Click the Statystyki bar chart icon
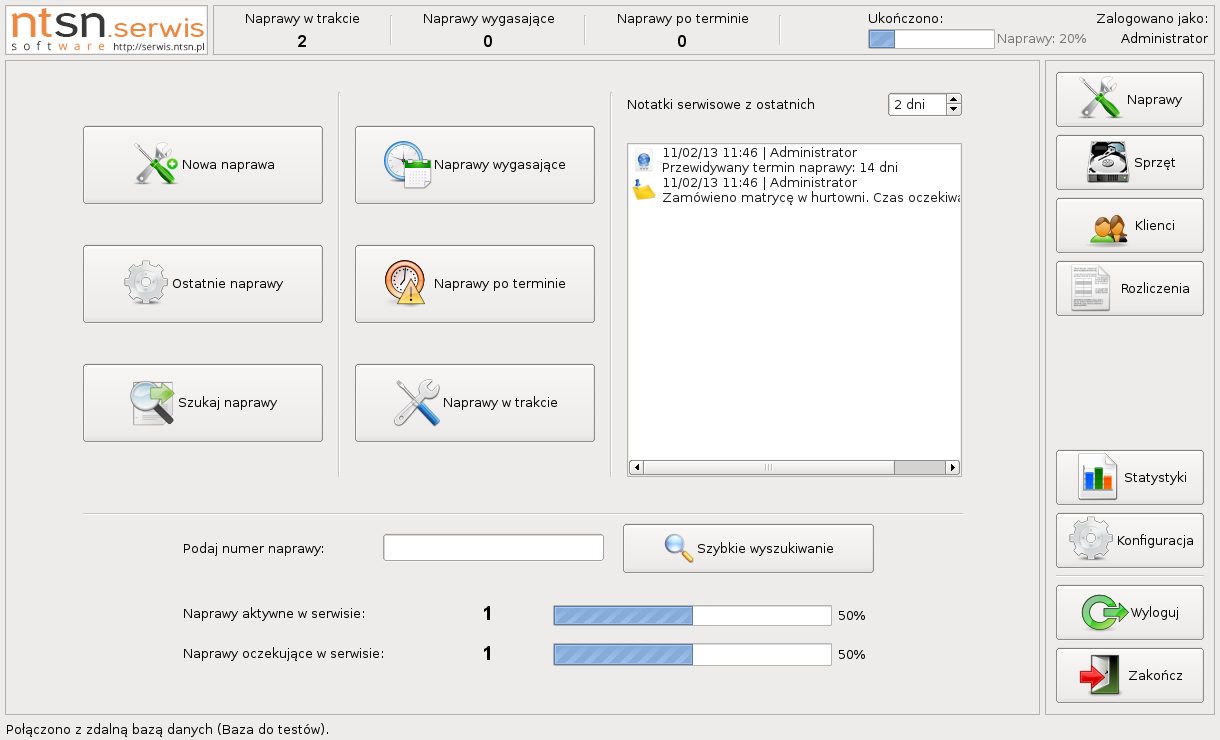 (1097, 477)
